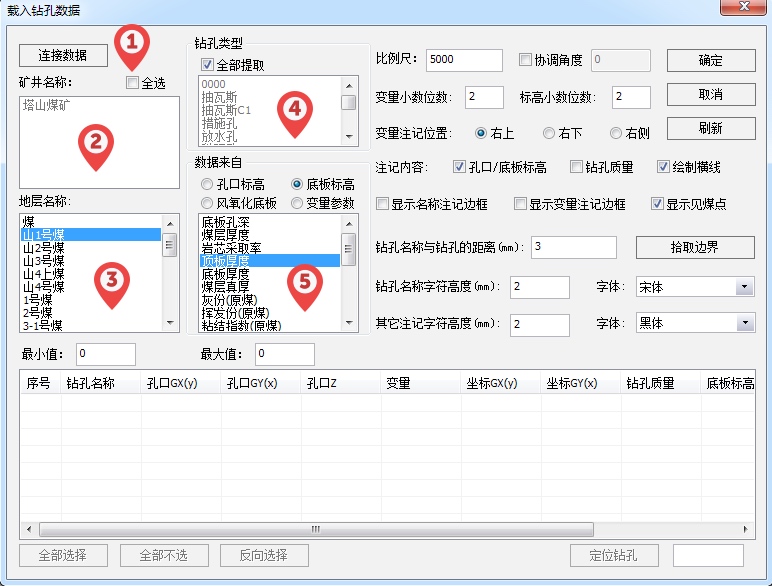Click the 比例尺 input field
This screenshot has height=586, width=772.
pyautogui.click(x=465, y=60)
